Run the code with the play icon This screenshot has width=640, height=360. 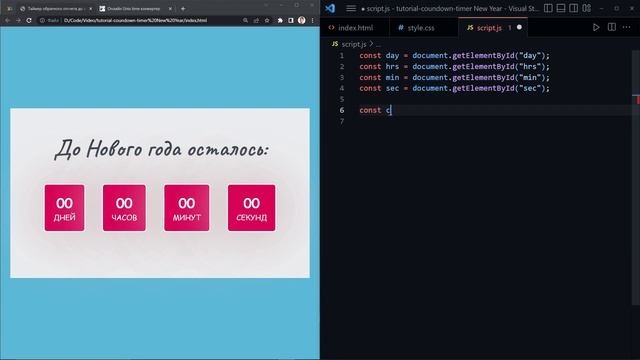pyautogui.click(x=596, y=27)
